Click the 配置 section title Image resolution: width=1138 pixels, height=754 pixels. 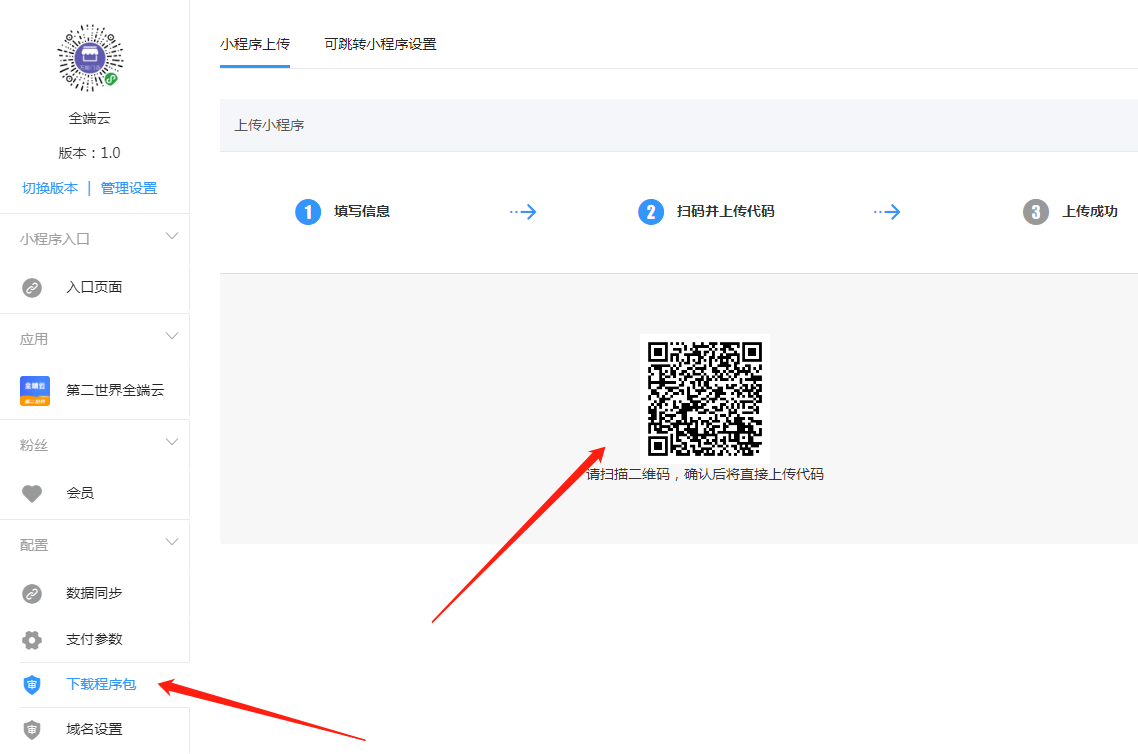coord(33,546)
